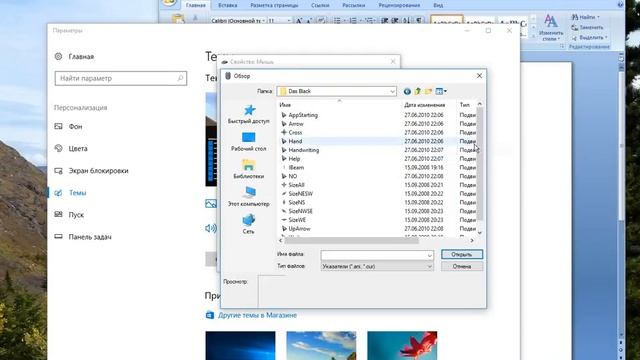The height and width of the screenshot is (360, 640).
Task: Click the Отмена button
Action: coord(462,266)
